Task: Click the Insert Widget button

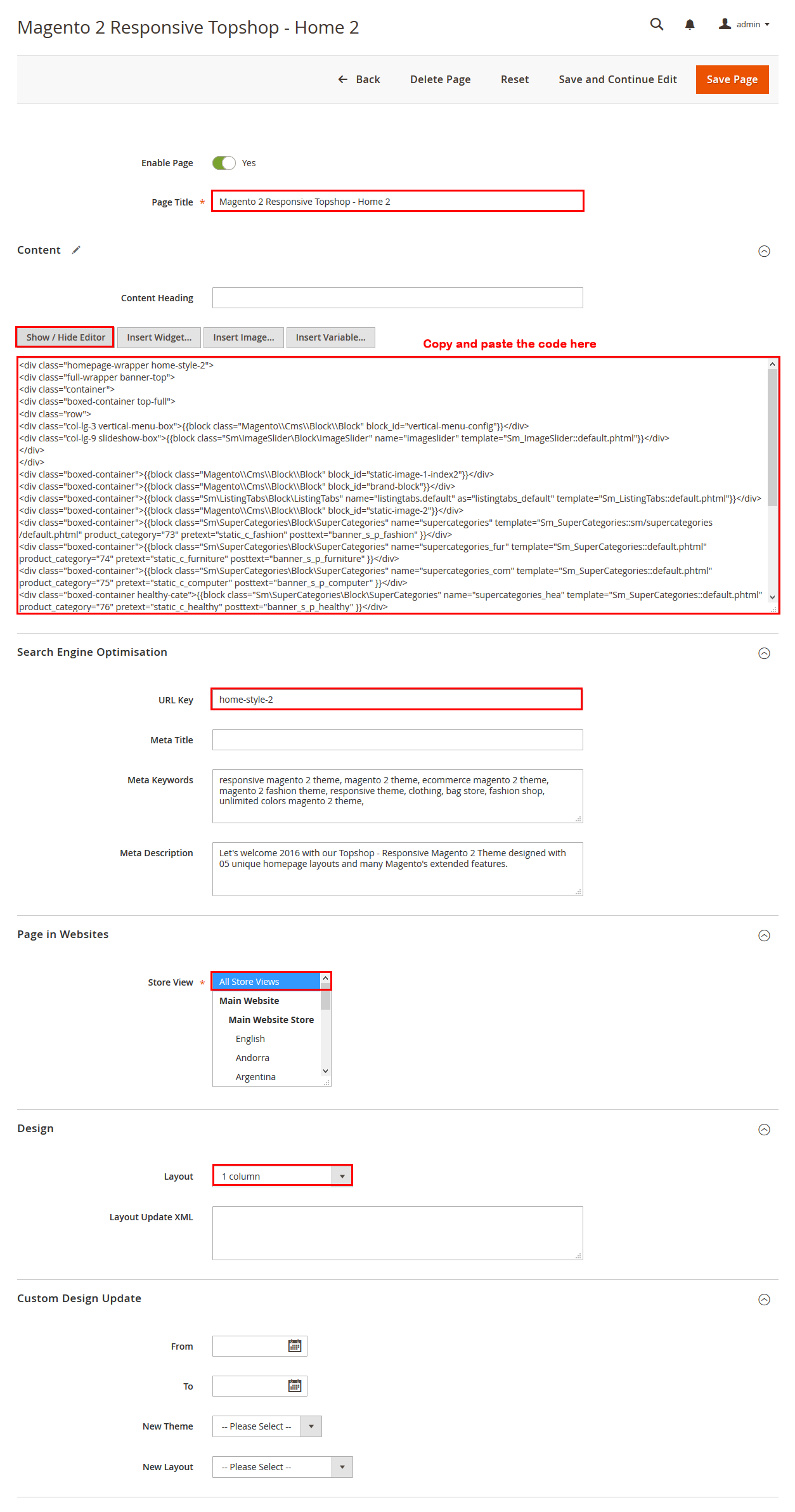Action: pos(159,337)
